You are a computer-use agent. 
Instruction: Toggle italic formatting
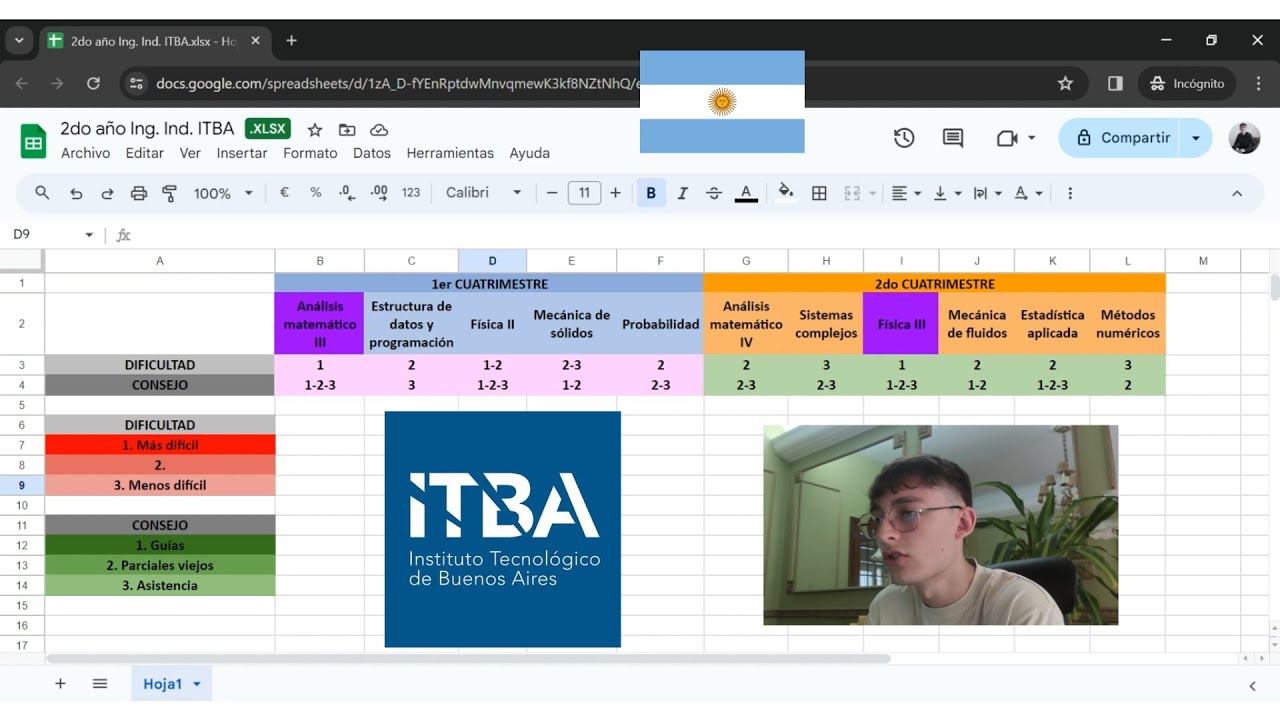pos(683,193)
